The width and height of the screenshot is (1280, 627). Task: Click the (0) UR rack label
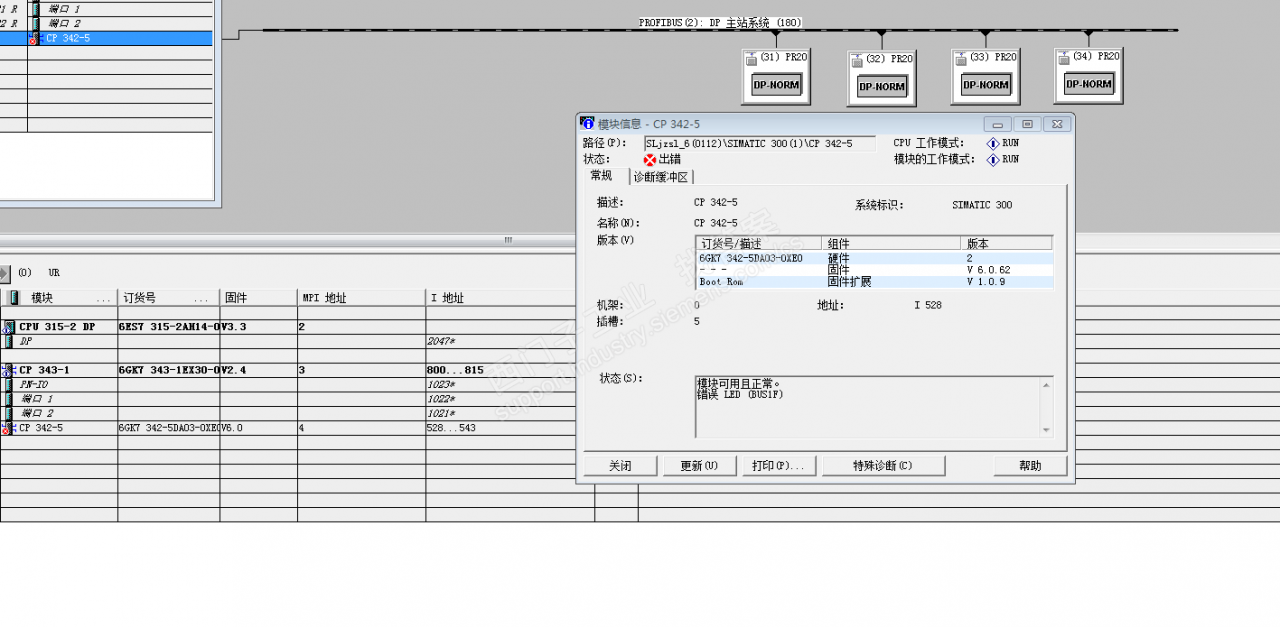tap(39, 273)
